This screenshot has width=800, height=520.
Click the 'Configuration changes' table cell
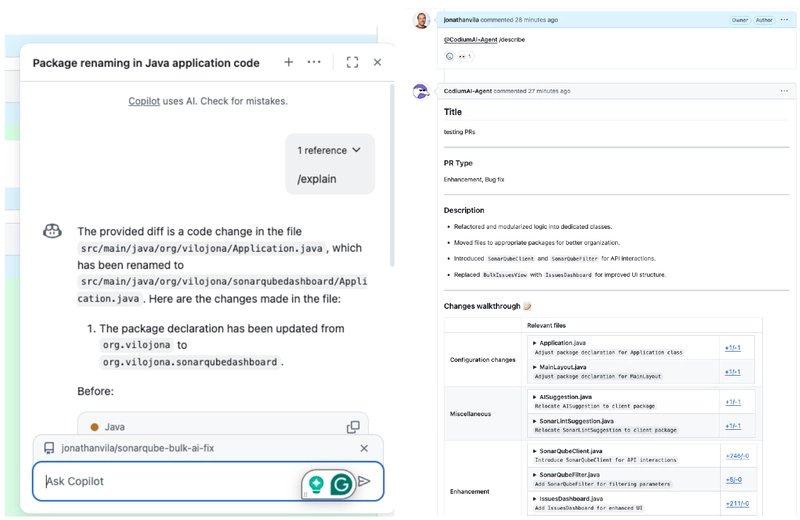point(483,360)
